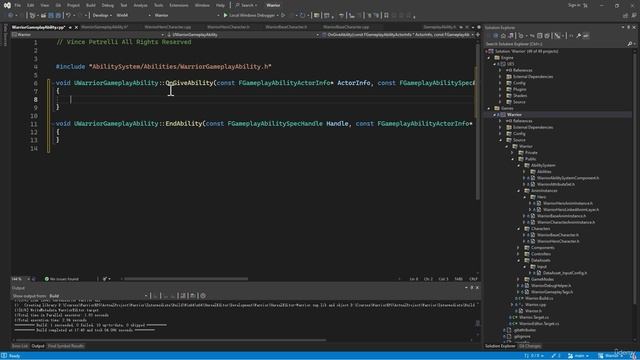Expand the Private folder

pyautogui.click(x=513, y=153)
